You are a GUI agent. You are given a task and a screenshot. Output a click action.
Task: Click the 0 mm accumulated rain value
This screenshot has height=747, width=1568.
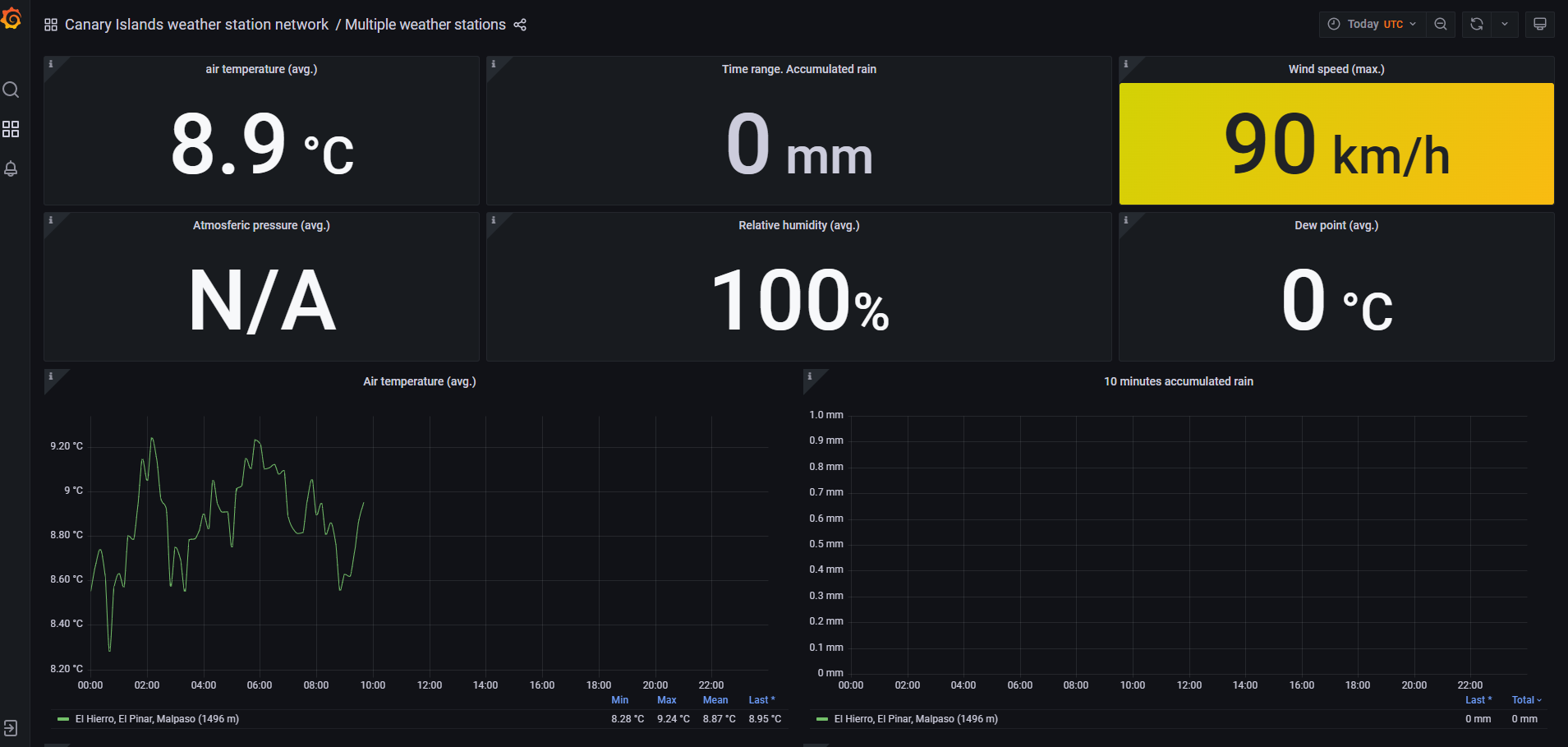click(x=799, y=145)
